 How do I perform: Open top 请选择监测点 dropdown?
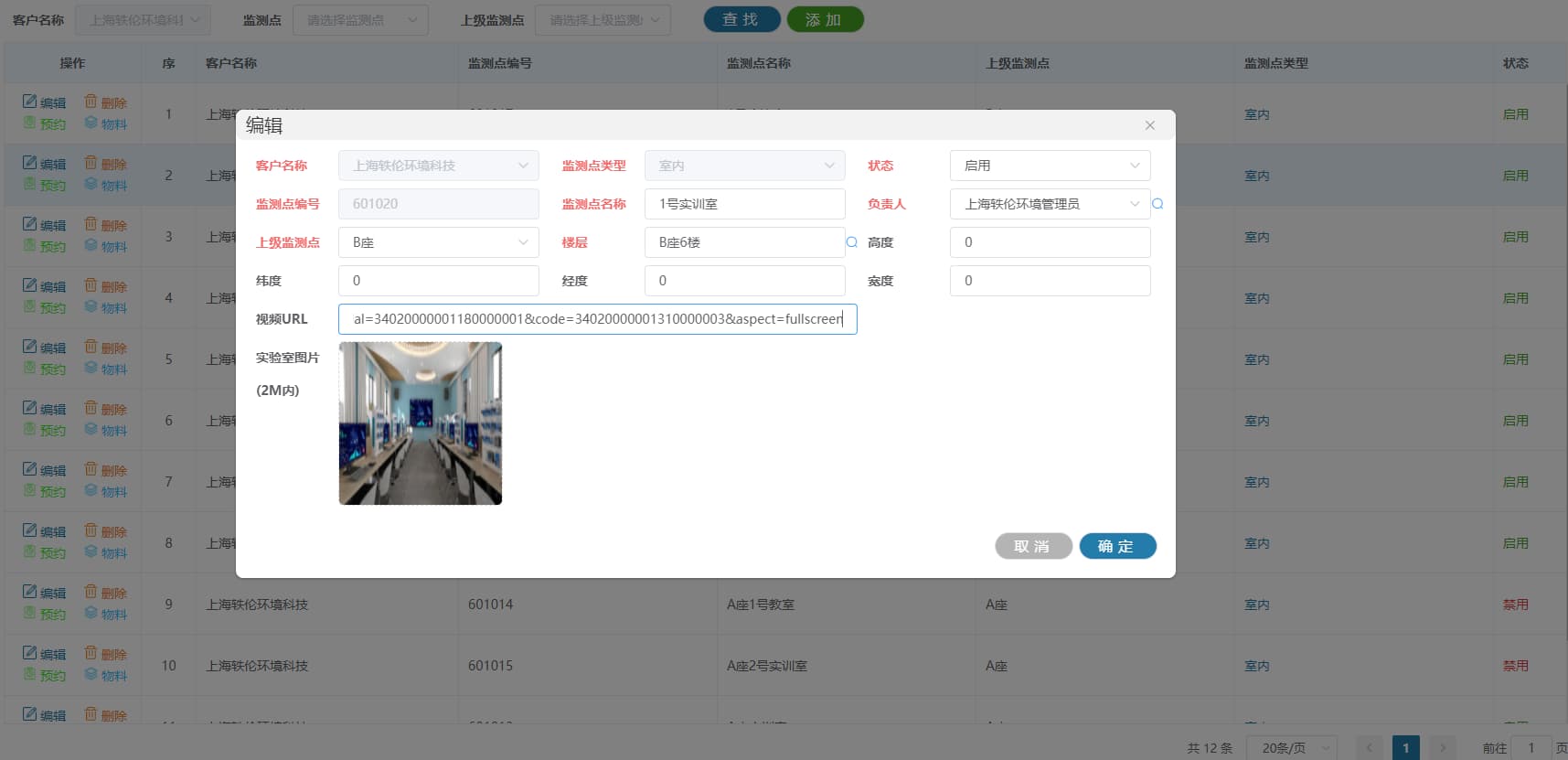click(x=360, y=20)
